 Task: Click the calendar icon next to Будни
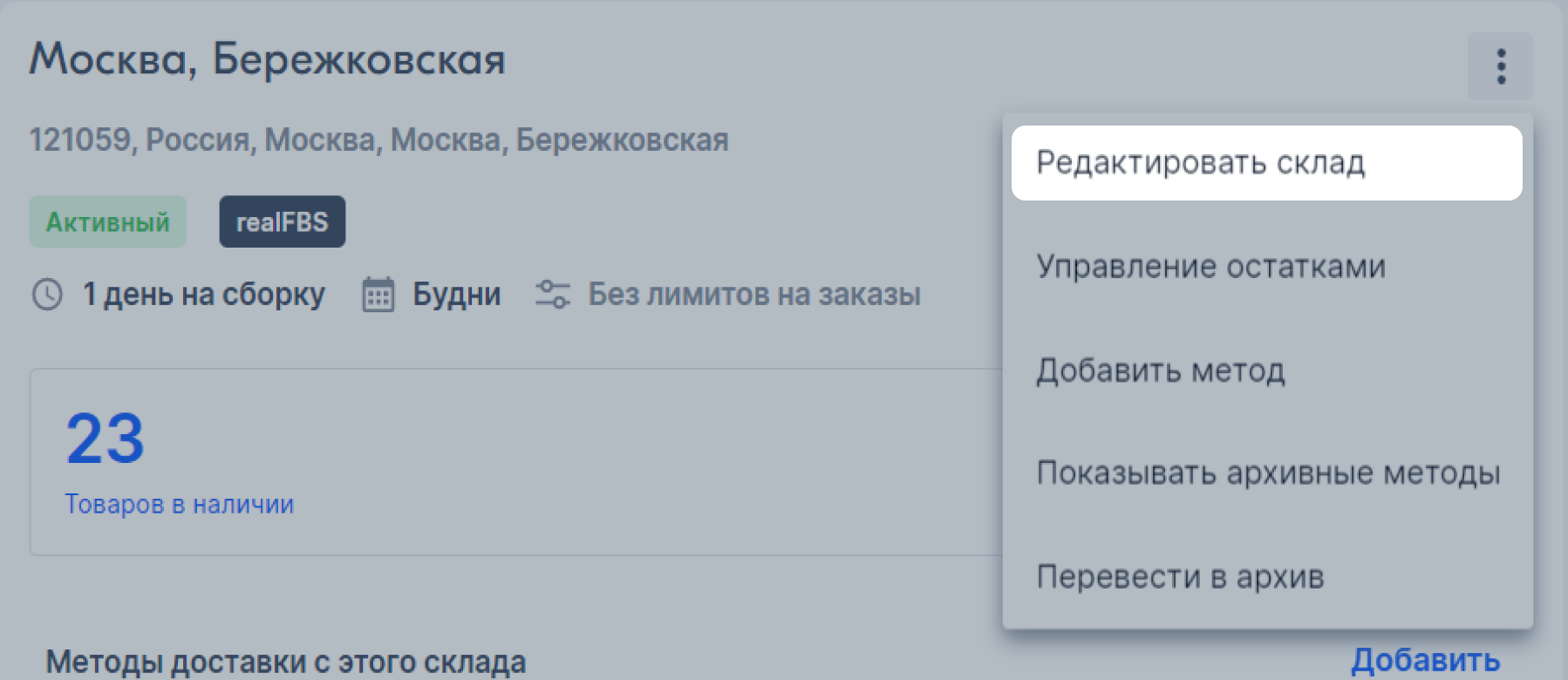tap(378, 295)
